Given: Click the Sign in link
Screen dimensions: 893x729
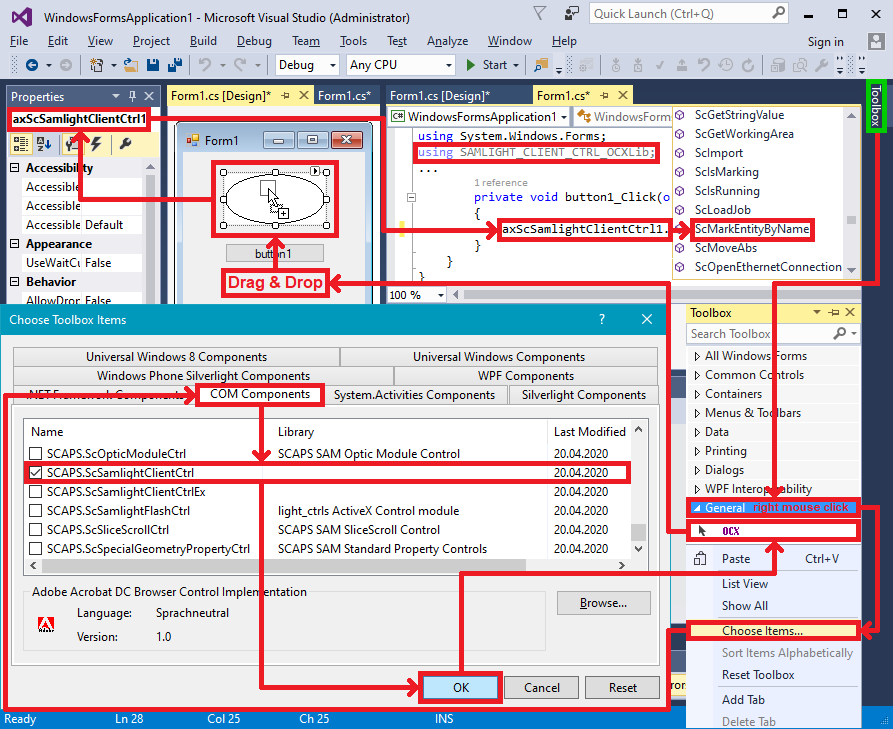Looking at the screenshot, I should pyautogui.click(x=825, y=42).
